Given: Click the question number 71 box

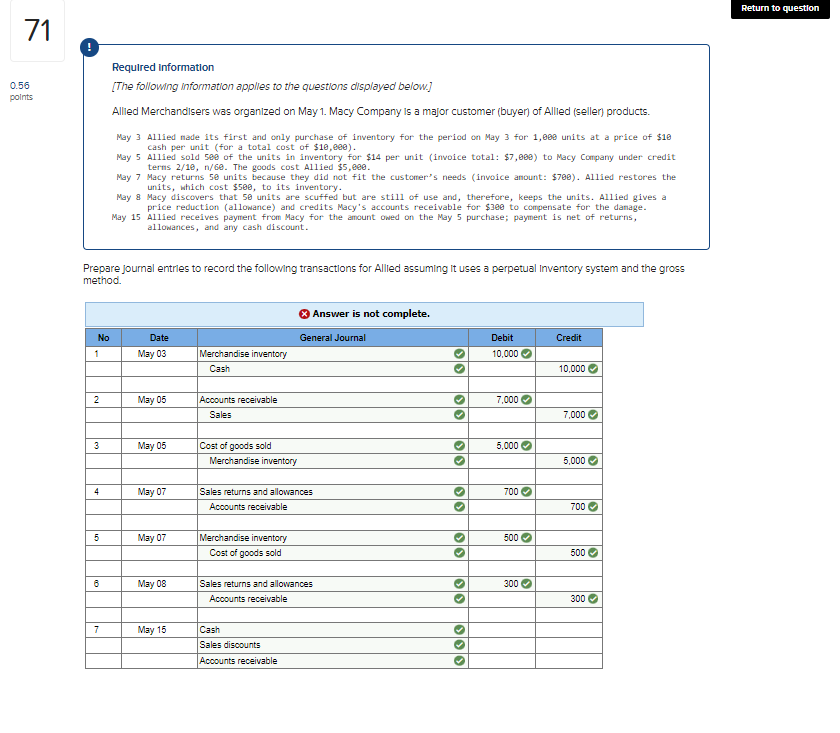Looking at the screenshot, I should (x=37, y=31).
